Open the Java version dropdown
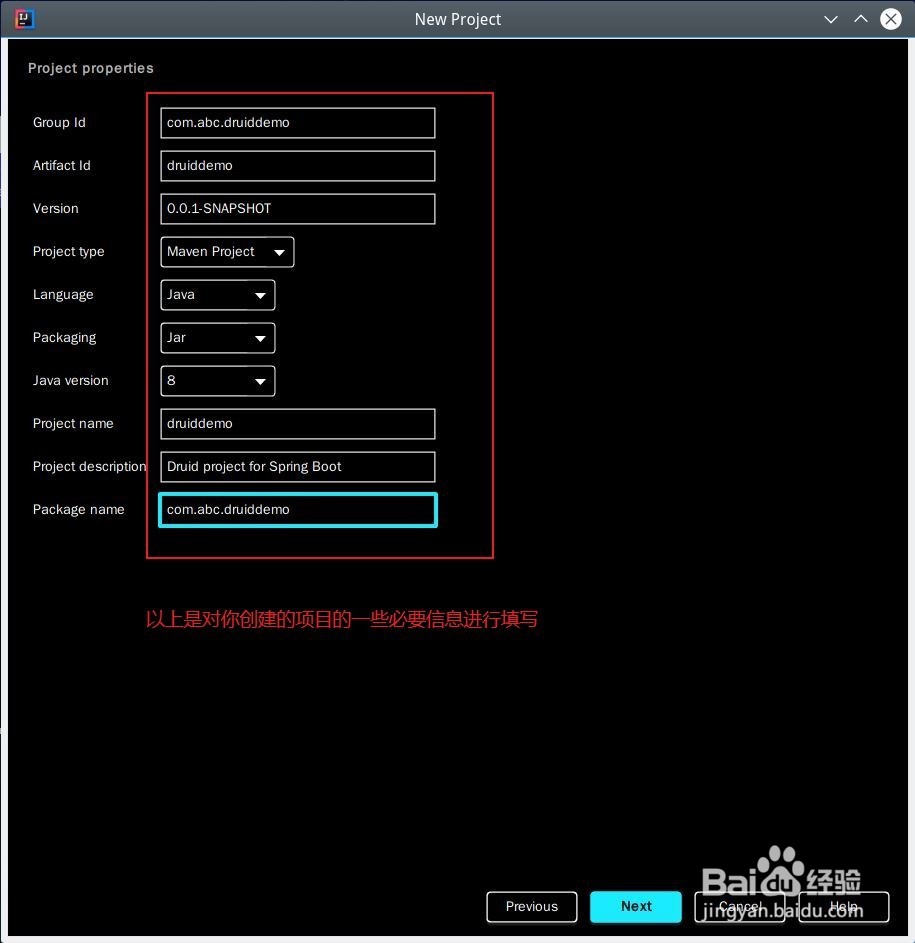 [218, 381]
